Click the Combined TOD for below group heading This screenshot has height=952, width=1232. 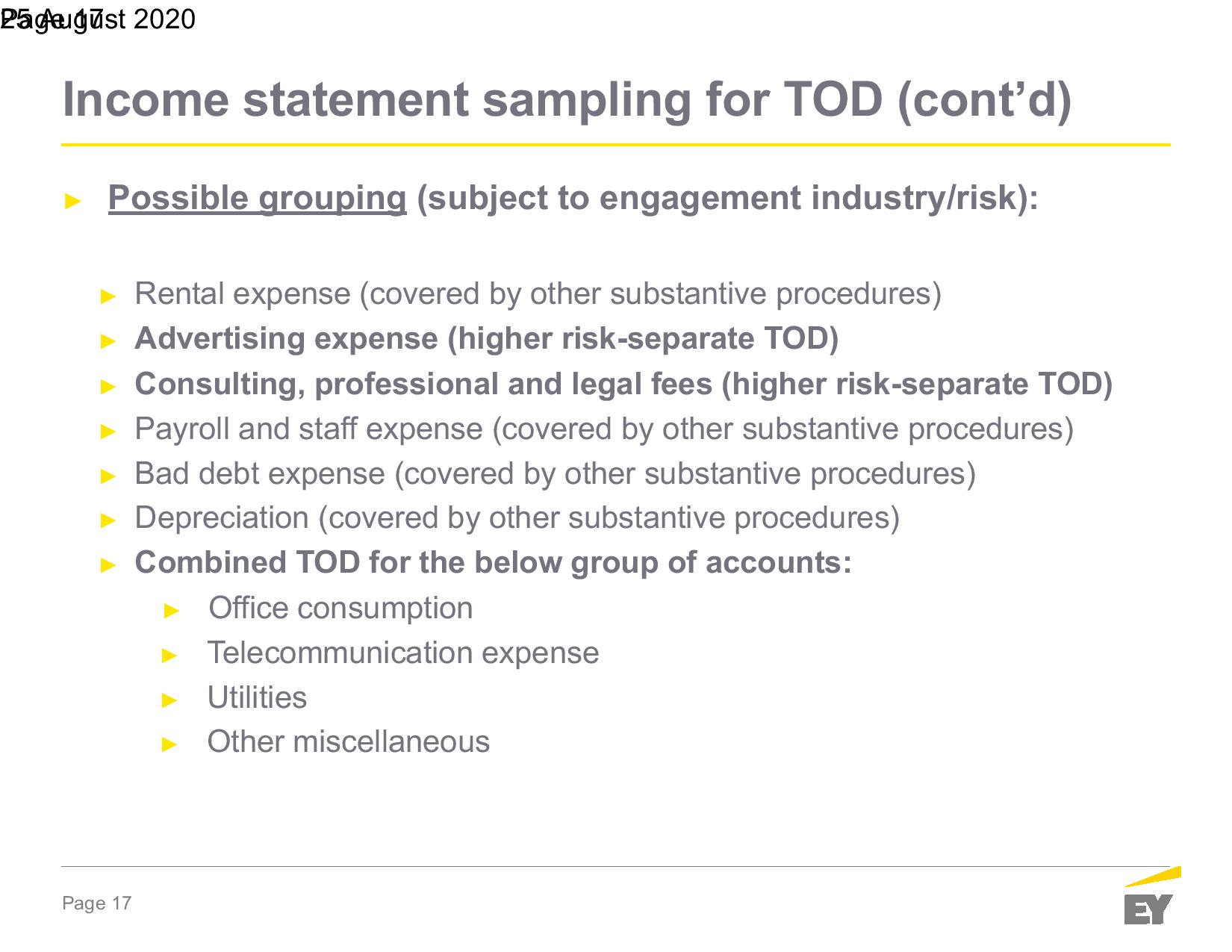tap(493, 563)
